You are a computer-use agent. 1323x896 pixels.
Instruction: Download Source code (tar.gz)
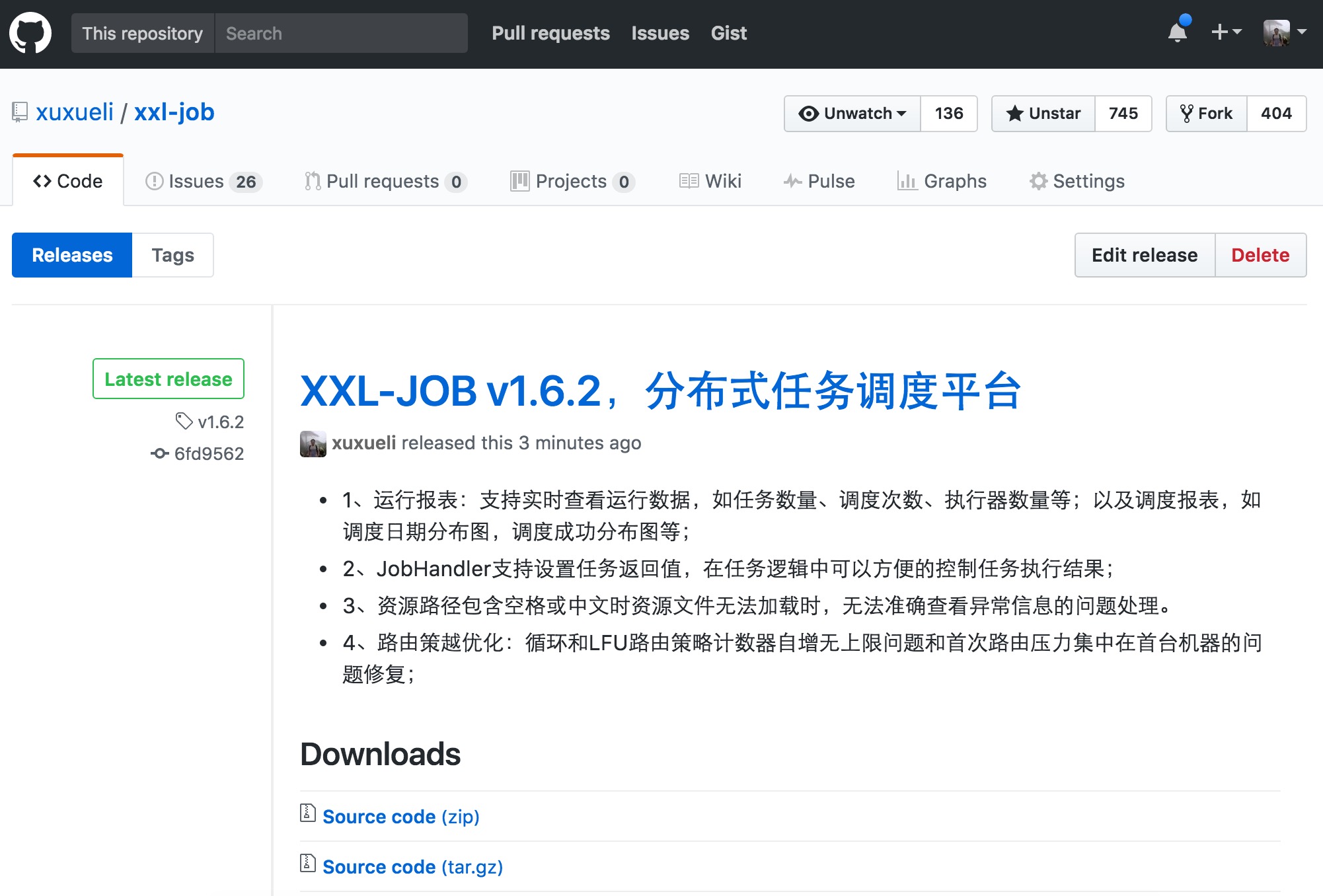click(x=412, y=867)
